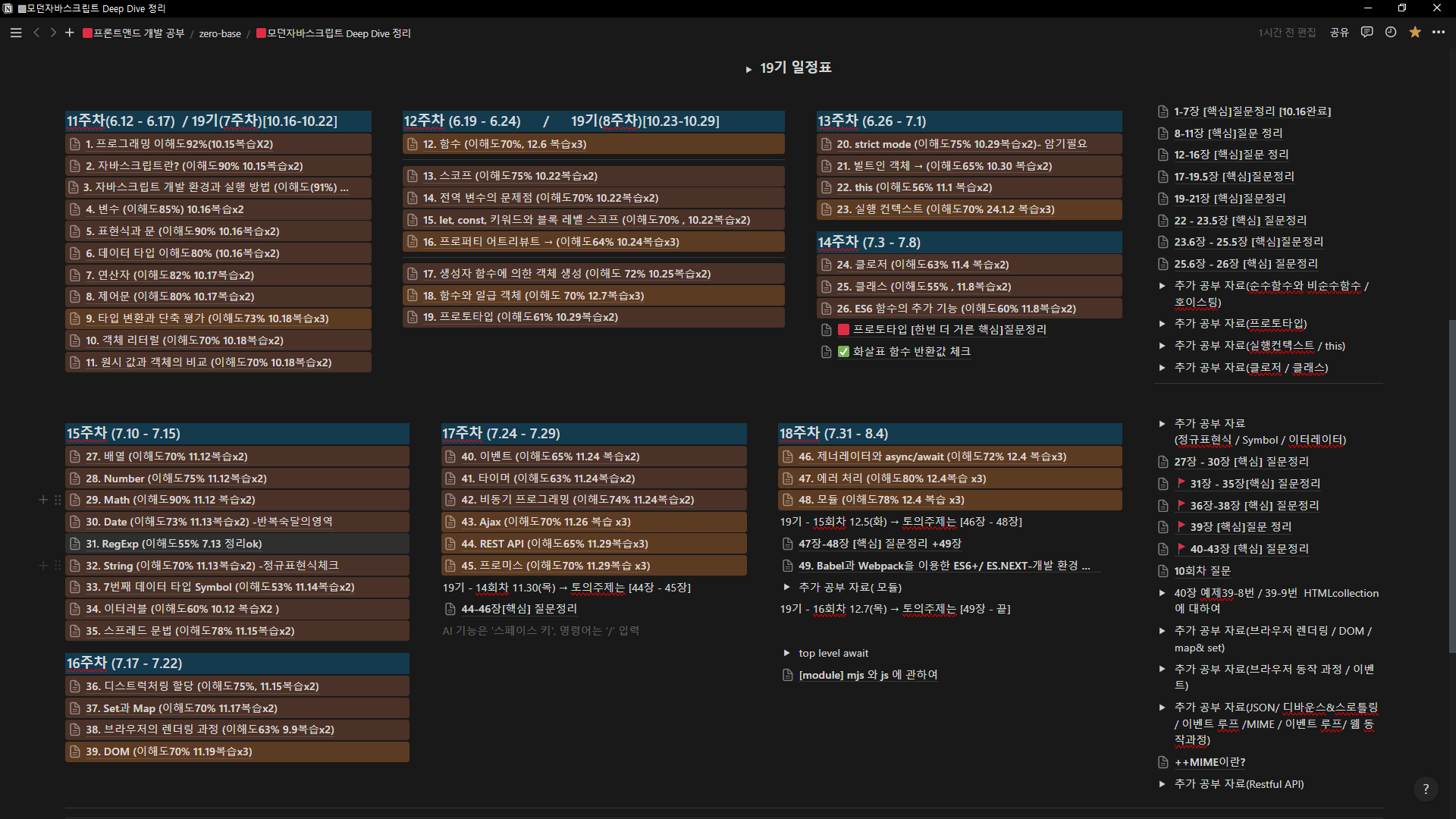Image resolution: width=1456 pixels, height=819 pixels.
Task: Expand '추가 공부 자료( 모듈)' toggle
Action: (x=786, y=587)
